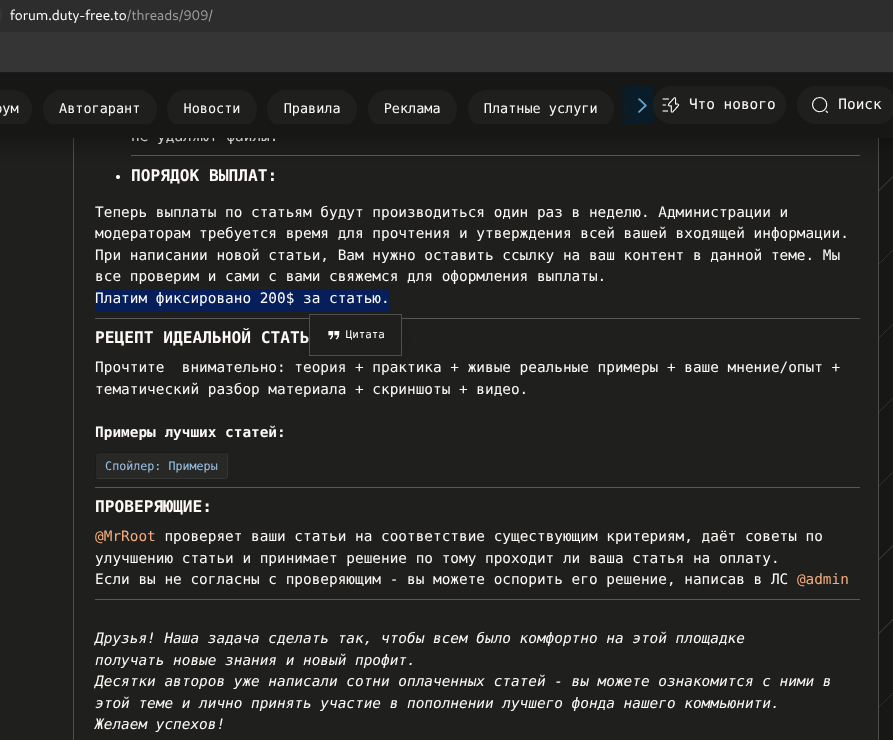Focus the address bar showing forum.duty-free.to/threads/909/
Screen dimensions: 893x740
(x=111, y=15)
